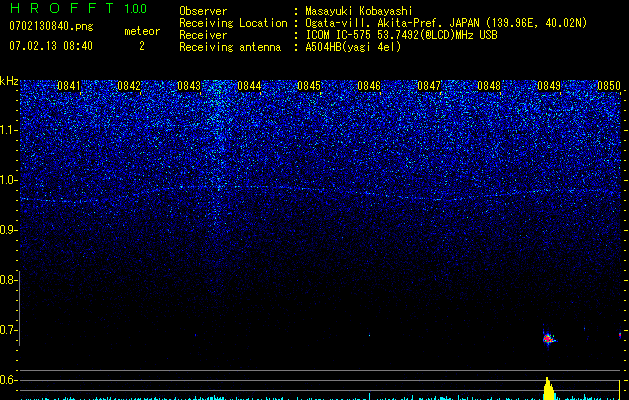Click the 1.0 frequency axis label
Viewport: 629px width, 400px height.
pyautogui.click(x=9, y=180)
